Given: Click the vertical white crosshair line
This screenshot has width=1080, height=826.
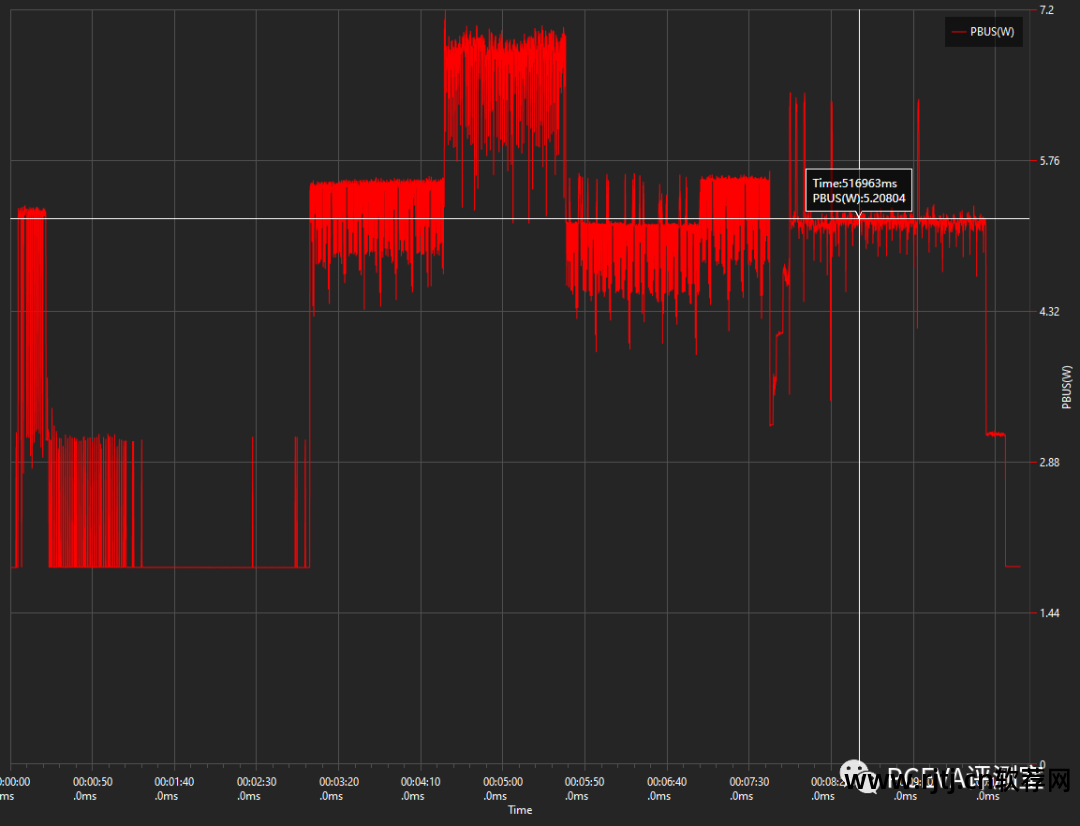Looking at the screenshot, I should pyautogui.click(x=861, y=500).
